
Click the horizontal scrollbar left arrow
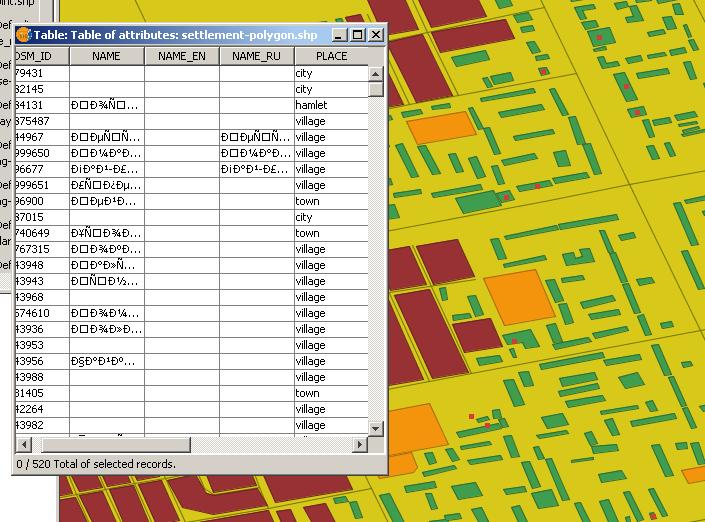(x=22, y=445)
